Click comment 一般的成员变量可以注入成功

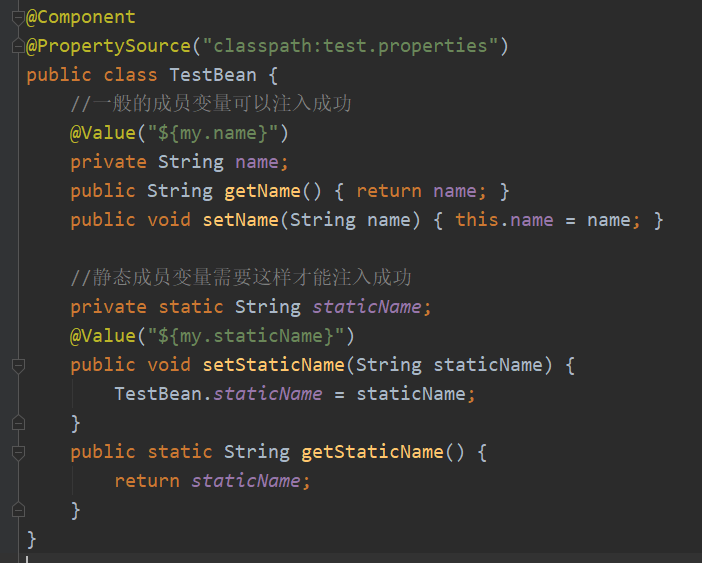pos(211,104)
